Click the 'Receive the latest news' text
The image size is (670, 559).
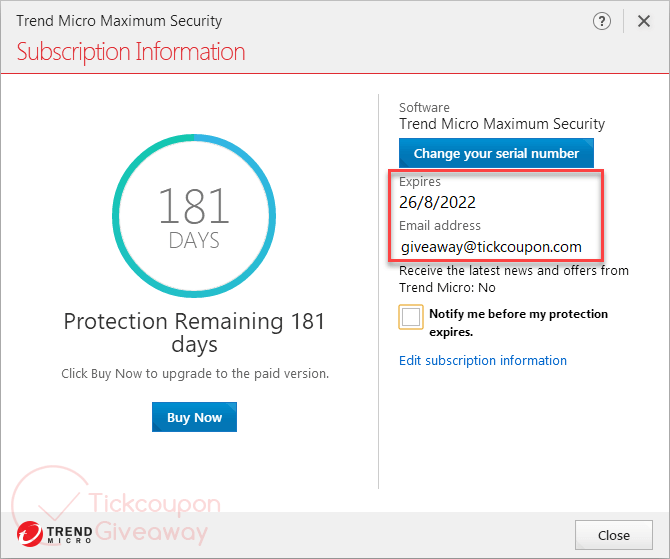coord(514,279)
